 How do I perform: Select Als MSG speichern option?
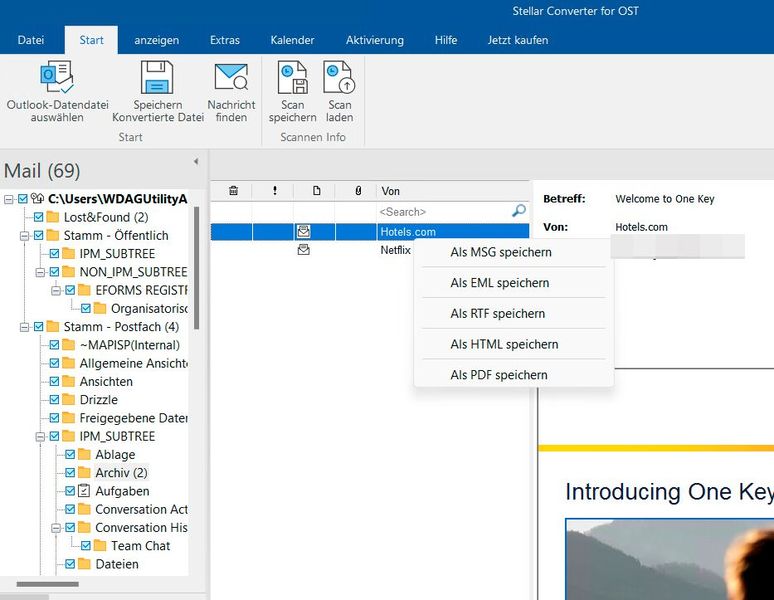pyautogui.click(x=500, y=252)
